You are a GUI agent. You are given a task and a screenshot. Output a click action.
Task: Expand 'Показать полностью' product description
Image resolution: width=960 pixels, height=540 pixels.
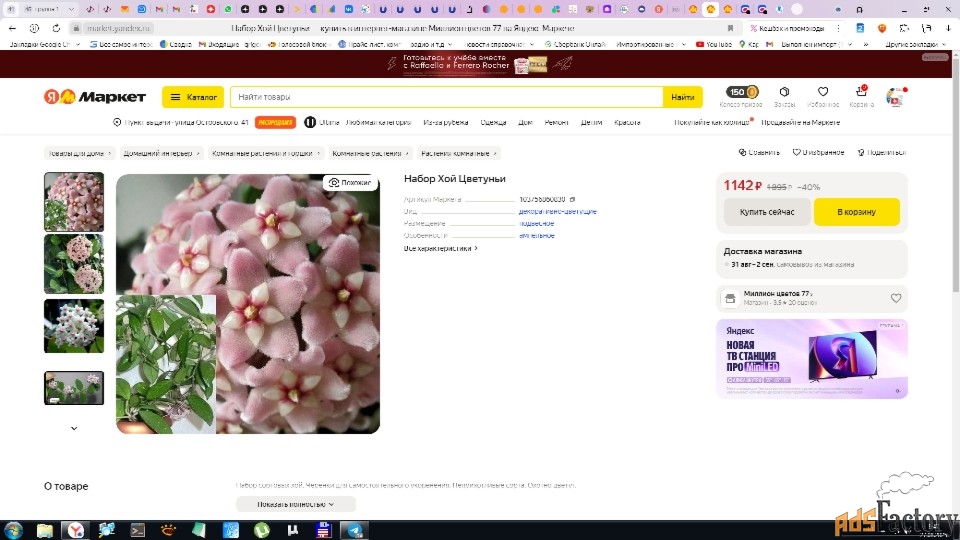(x=295, y=504)
